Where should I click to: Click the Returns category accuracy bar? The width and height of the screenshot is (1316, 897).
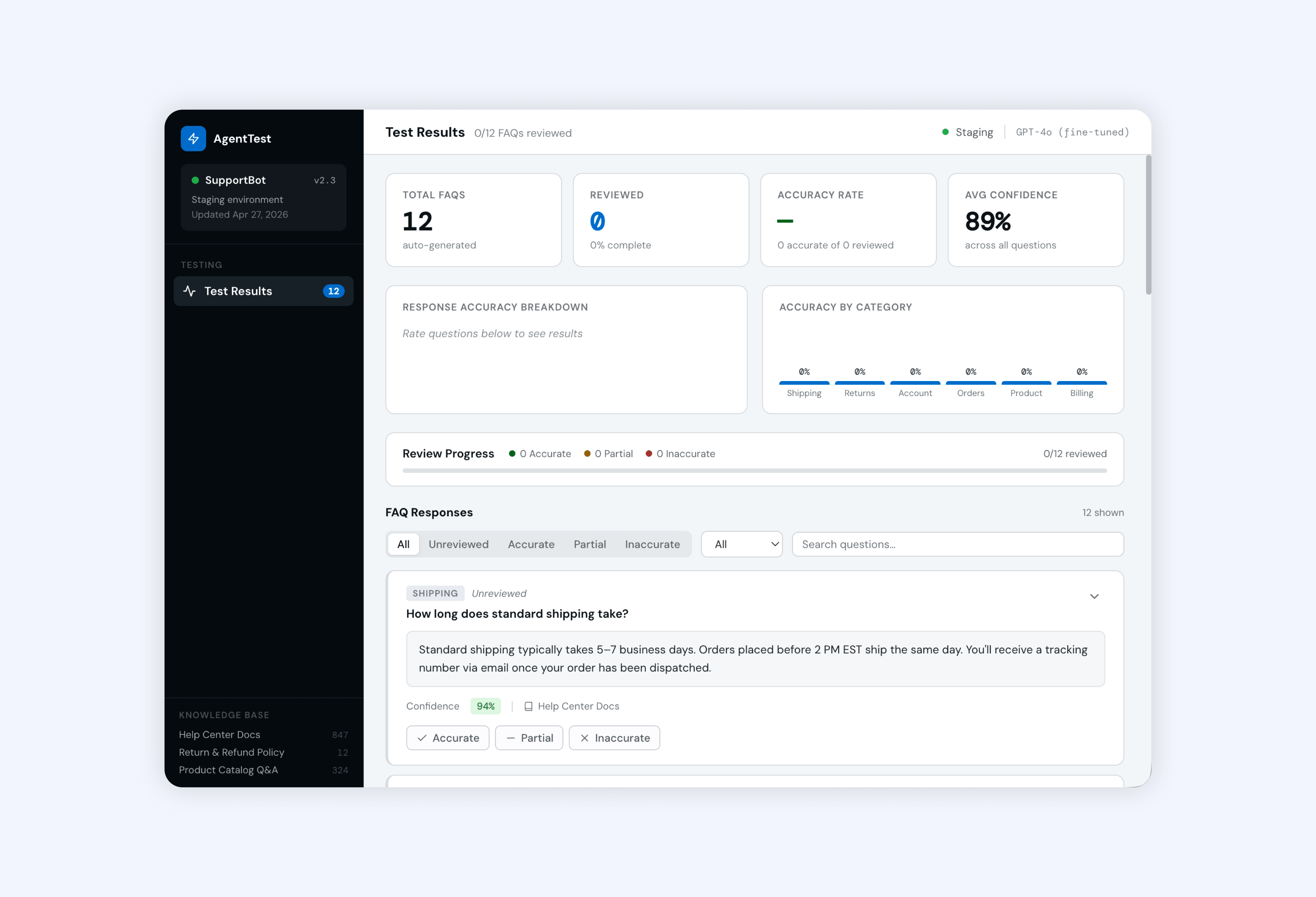[x=860, y=383]
